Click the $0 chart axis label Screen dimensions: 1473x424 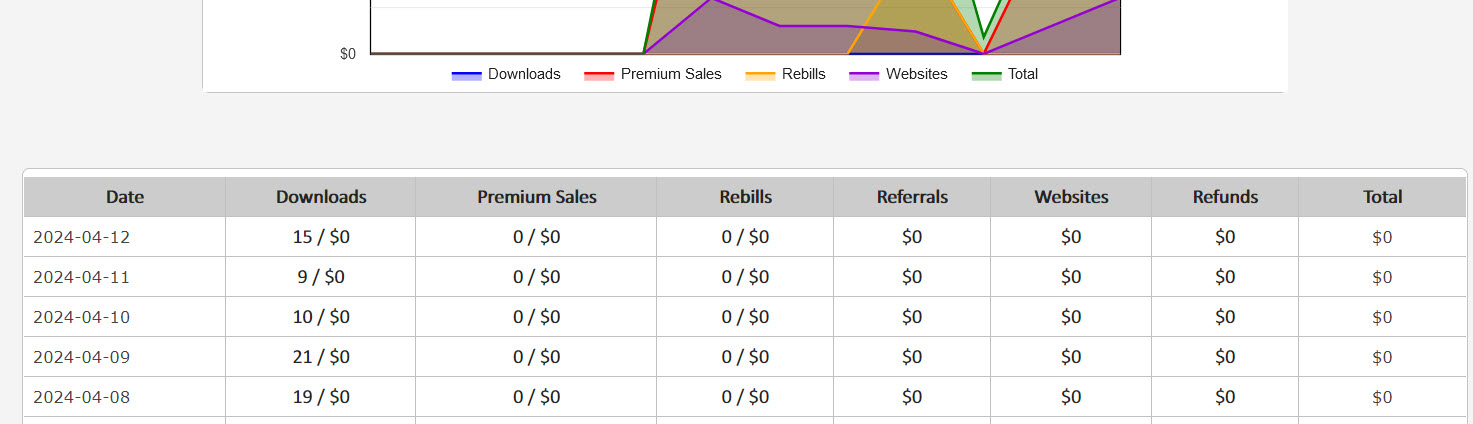(348, 54)
